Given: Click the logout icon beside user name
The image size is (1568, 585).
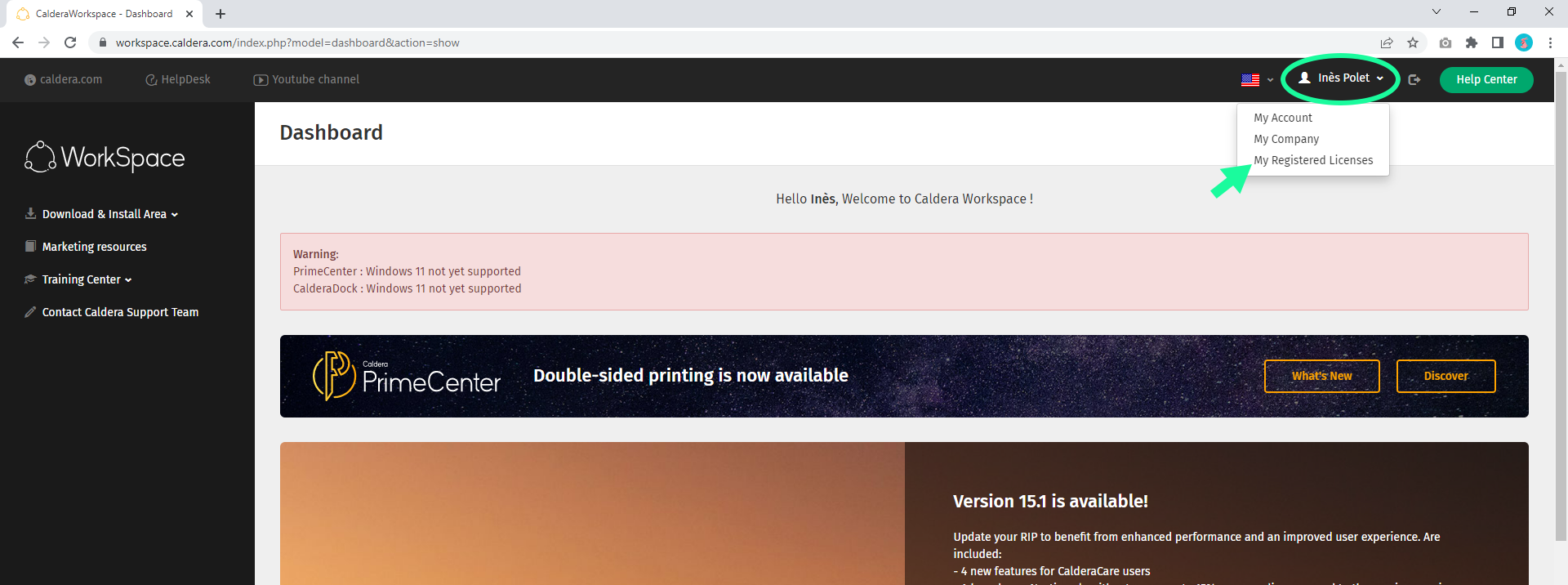Looking at the screenshot, I should [1414, 79].
